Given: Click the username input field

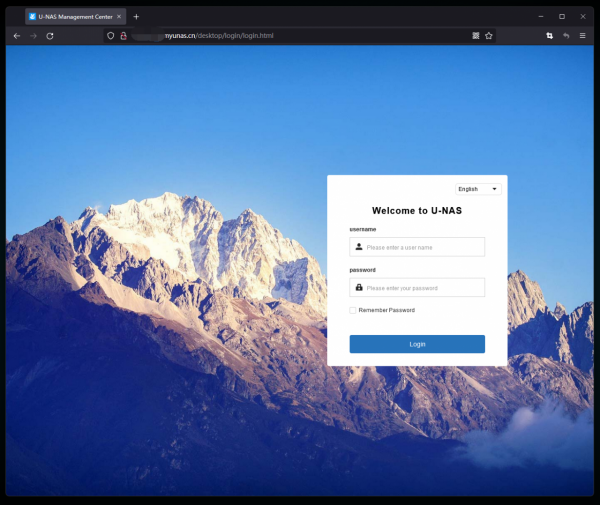Looking at the screenshot, I should click(x=423, y=247).
